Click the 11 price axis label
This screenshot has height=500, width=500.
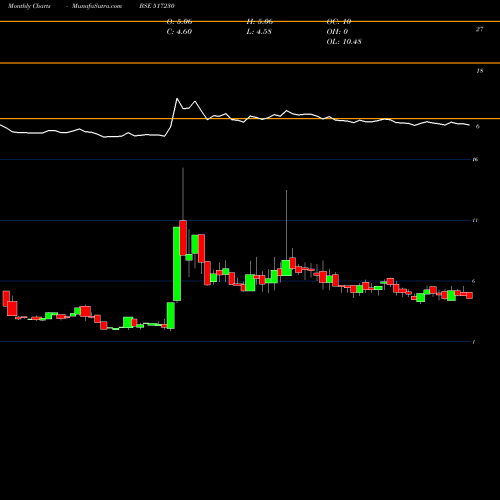(475, 220)
